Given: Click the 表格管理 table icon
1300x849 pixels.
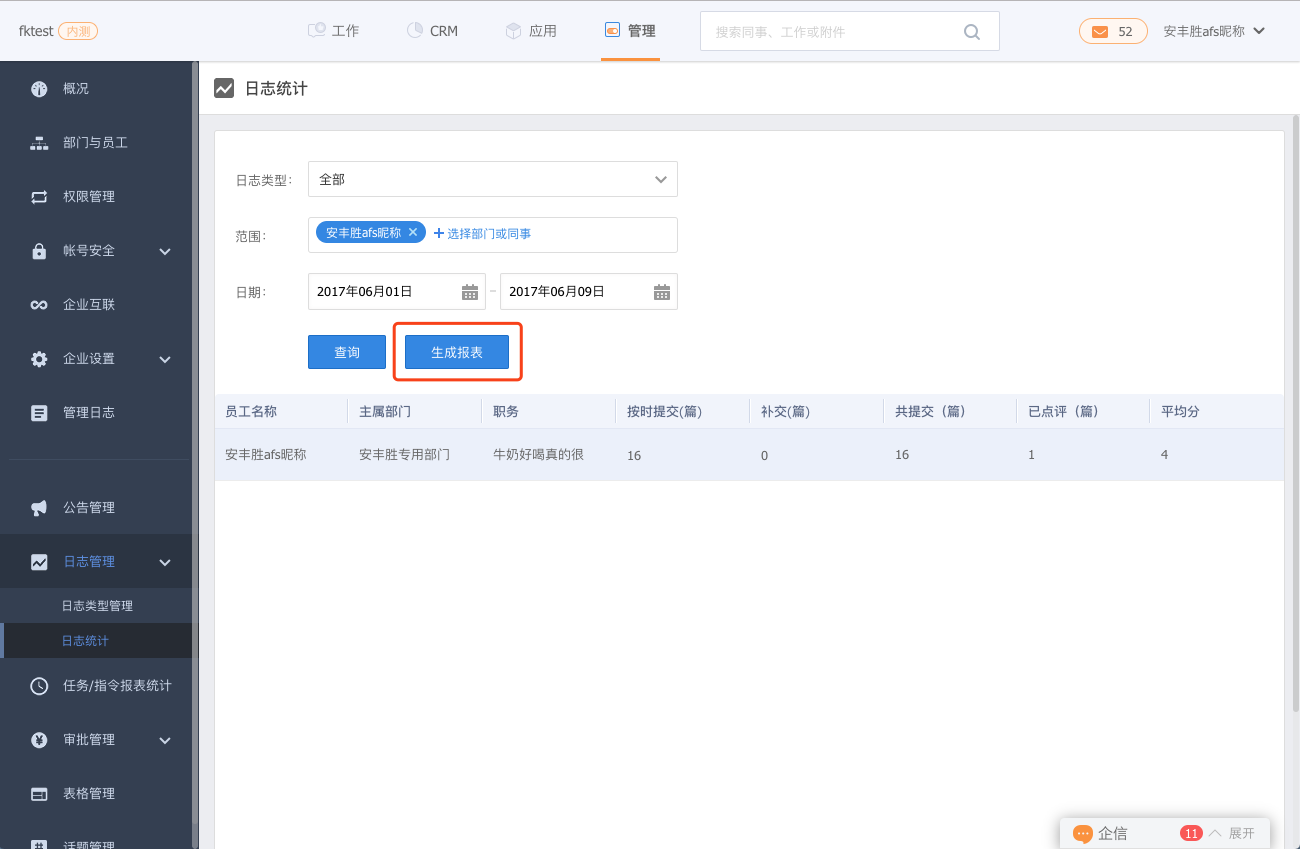Looking at the screenshot, I should pyautogui.click(x=39, y=794).
